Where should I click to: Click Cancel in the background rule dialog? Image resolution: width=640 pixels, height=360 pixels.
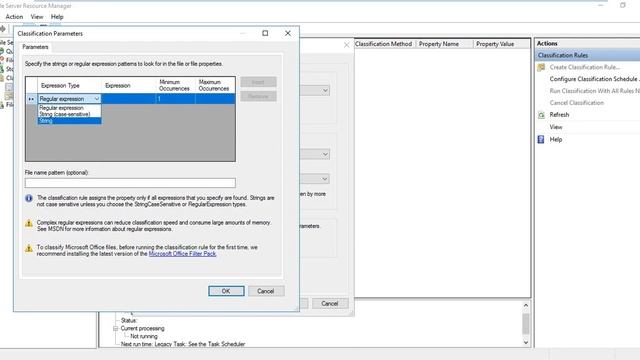pyautogui.click(x=330, y=304)
